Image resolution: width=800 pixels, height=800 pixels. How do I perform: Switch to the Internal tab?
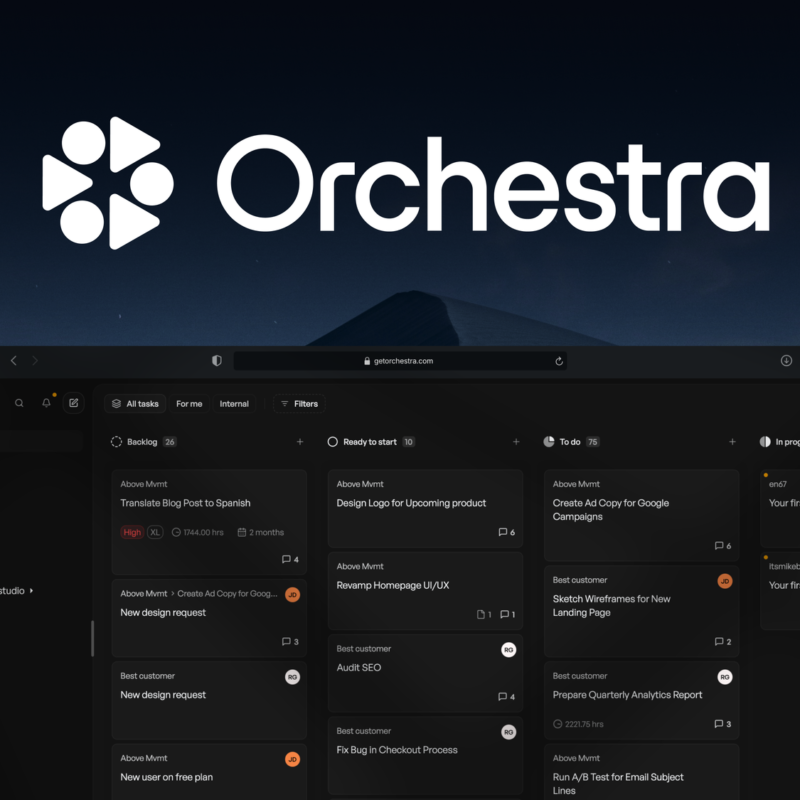point(234,404)
